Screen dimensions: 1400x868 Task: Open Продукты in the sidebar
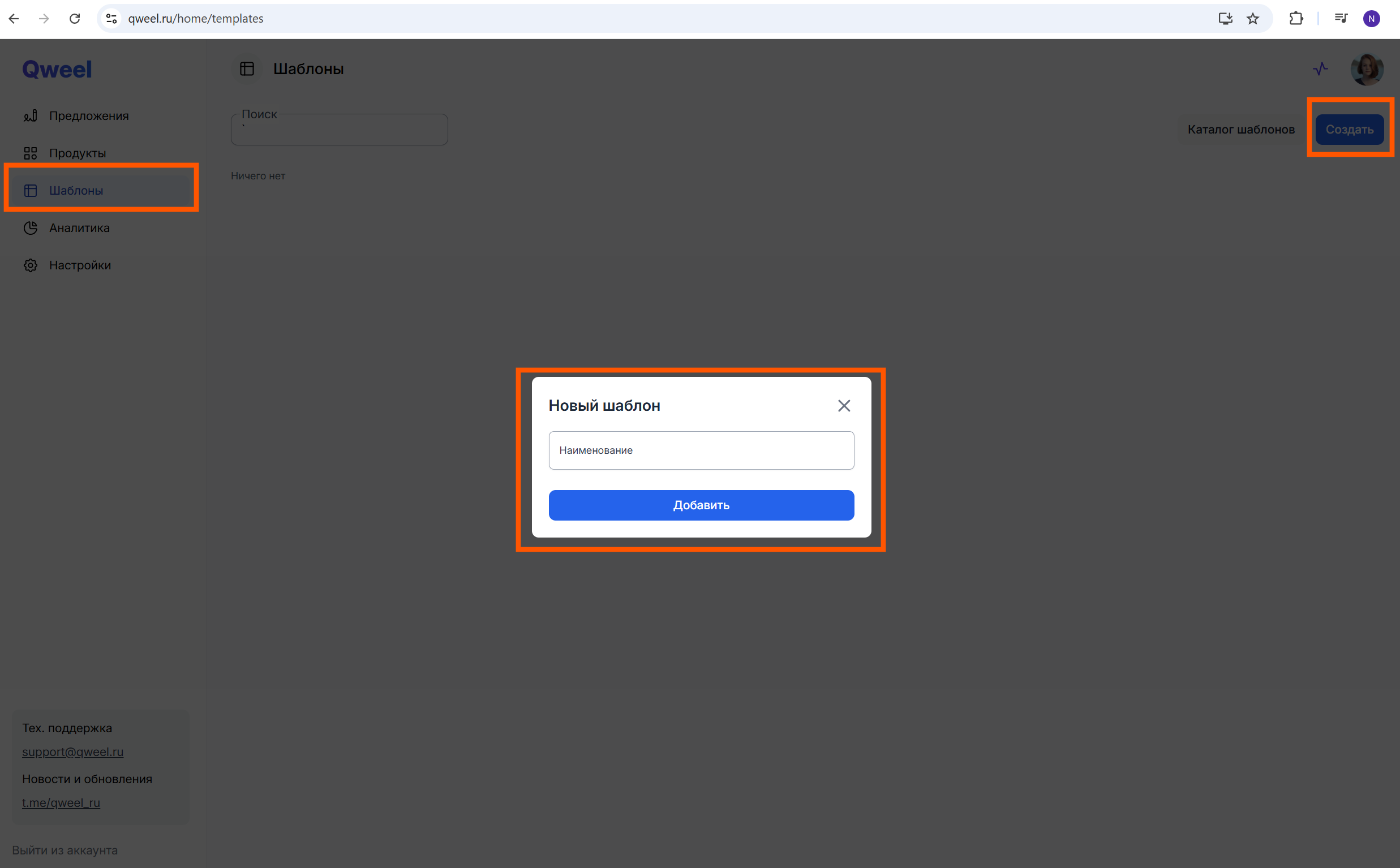tap(78, 153)
